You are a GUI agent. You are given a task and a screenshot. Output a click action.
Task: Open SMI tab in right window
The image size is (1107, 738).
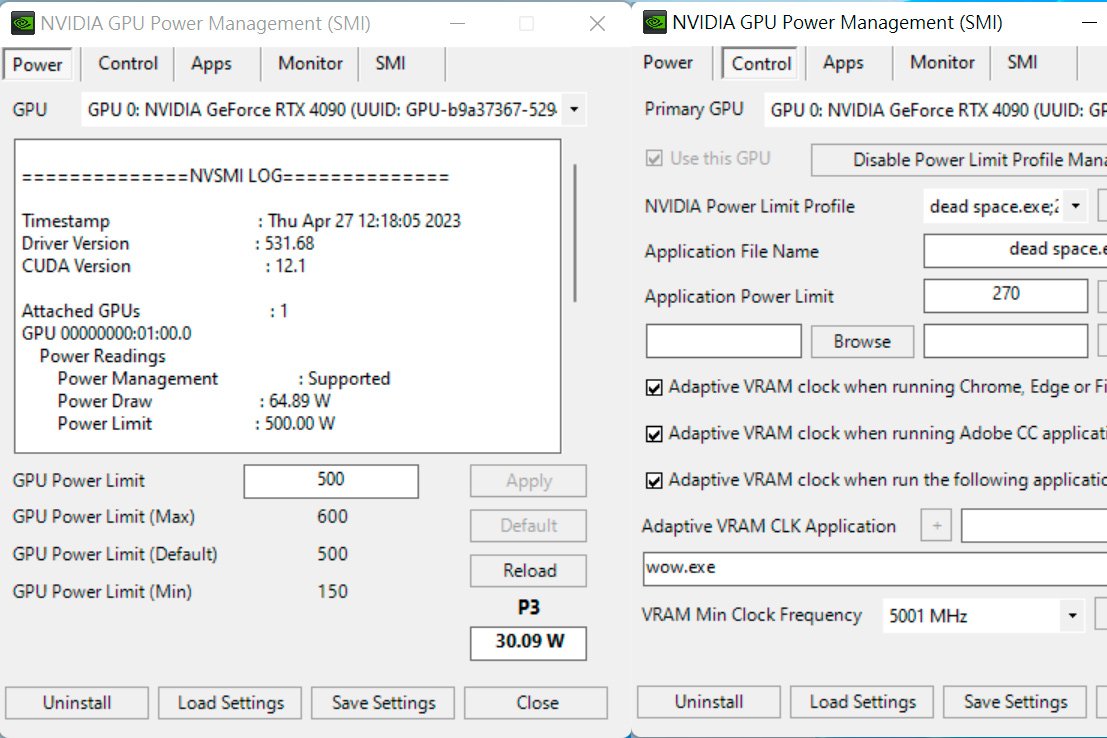tap(1022, 63)
